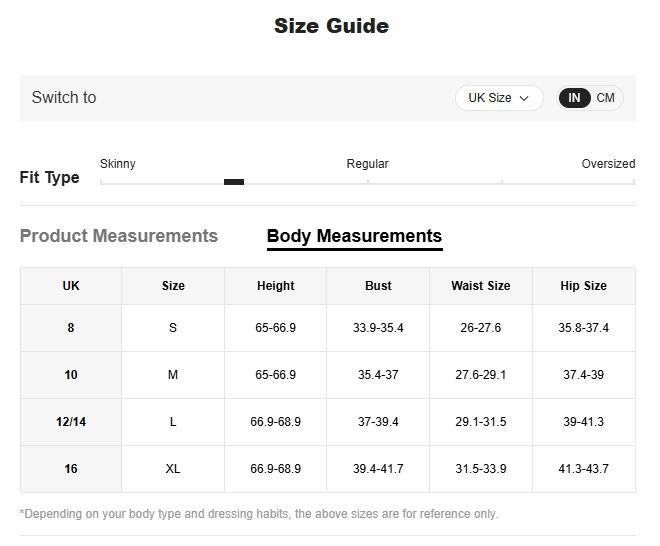Viewport: 660px width, 546px height.
Task: Click the Height column header
Action: pyautogui.click(x=275, y=286)
